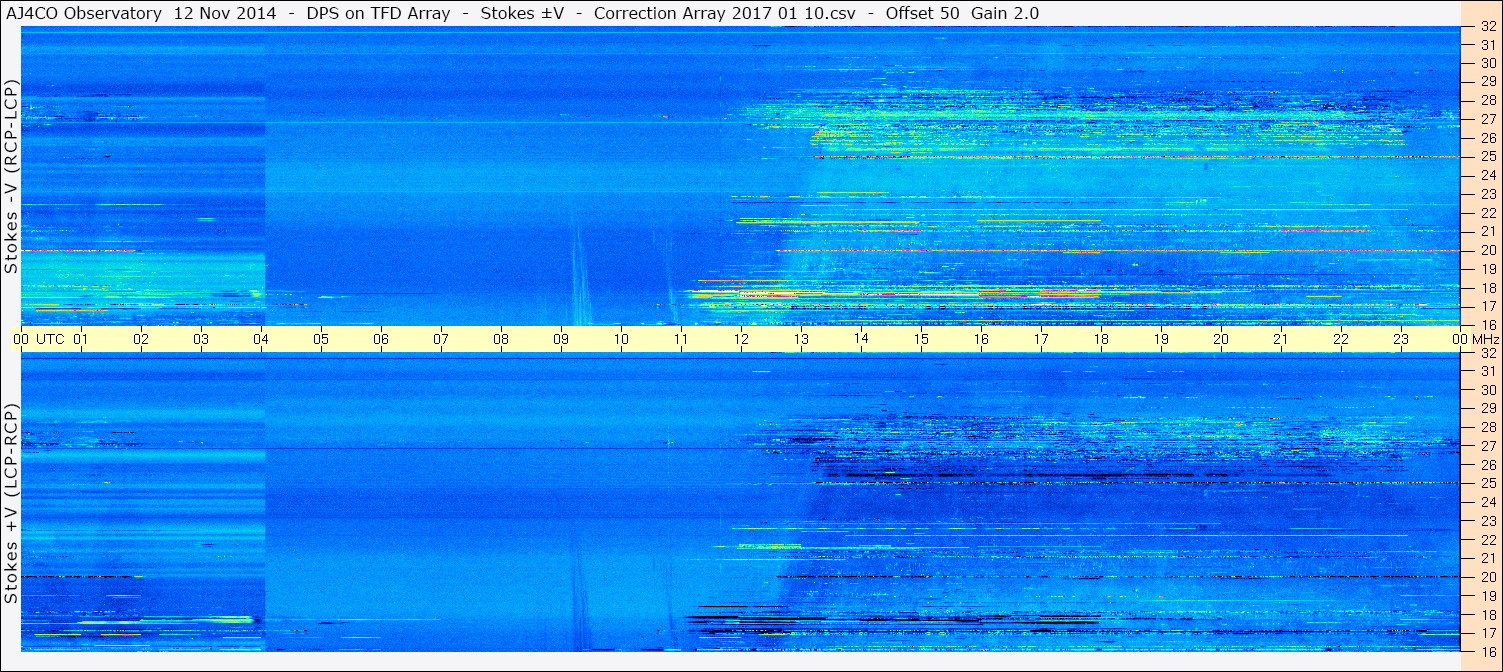The width and height of the screenshot is (1503, 672).
Task: Click the 21 MHz tick of Stokes +V panel
Action: pyautogui.click(x=1487, y=558)
